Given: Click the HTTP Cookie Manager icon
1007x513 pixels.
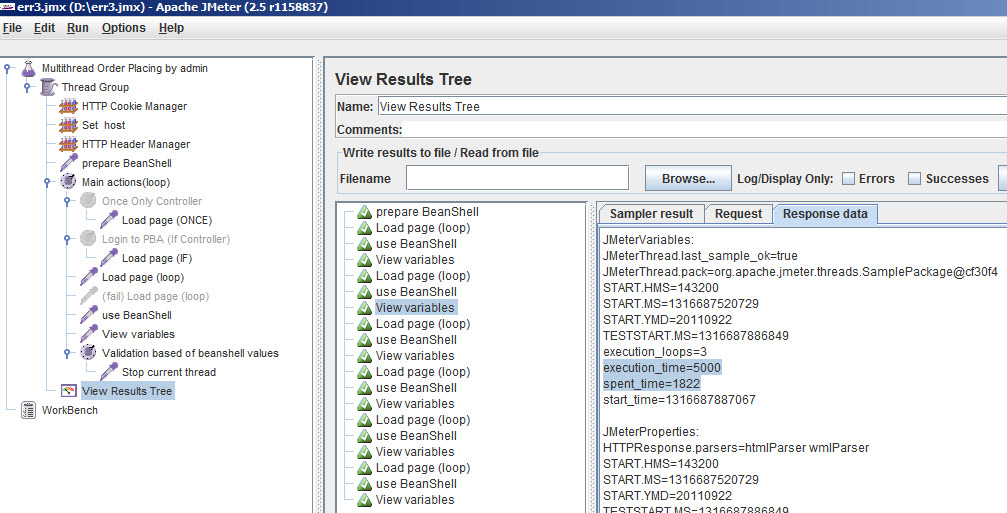Looking at the screenshot, I should tap(68, 106).
